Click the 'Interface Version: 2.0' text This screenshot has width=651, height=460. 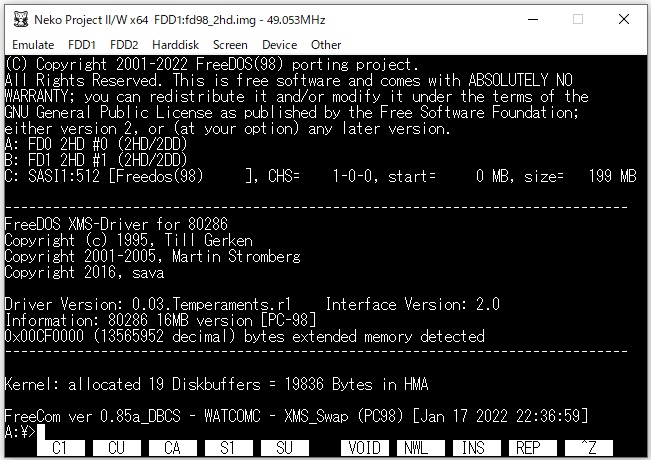pos(413,304)
